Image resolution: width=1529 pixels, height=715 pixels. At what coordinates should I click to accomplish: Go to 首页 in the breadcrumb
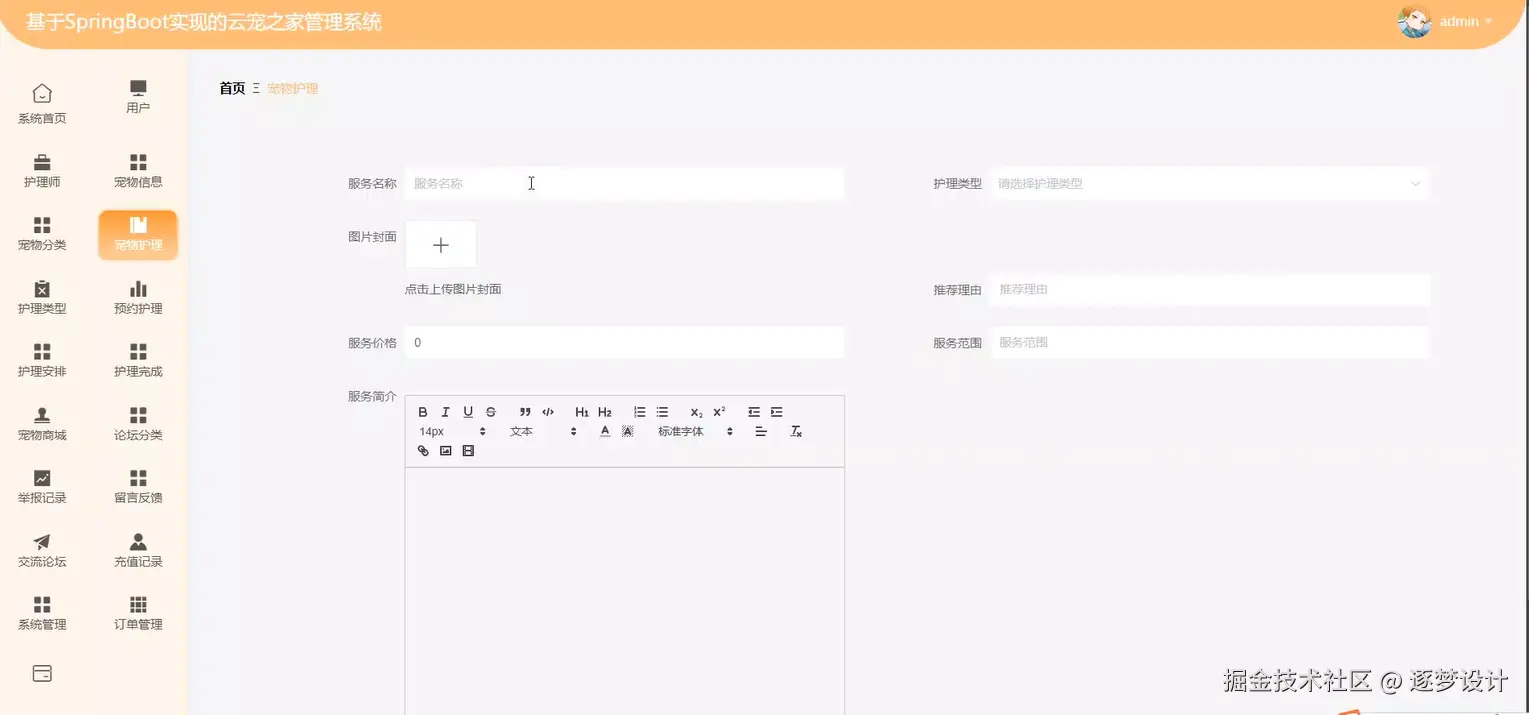pos(232,89)
